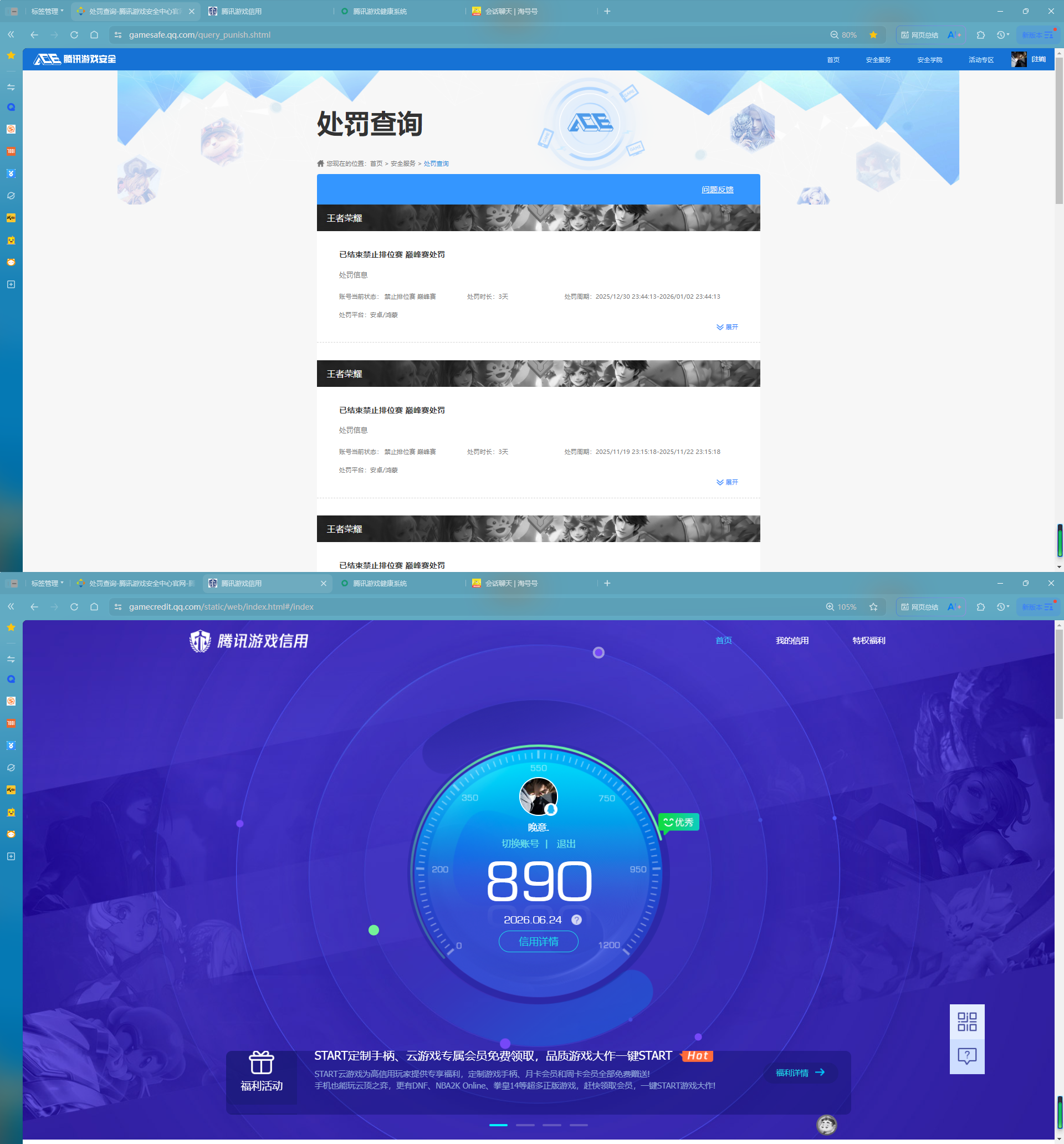Open the blue Q icon in top window sidebar
This screenshot has width=1064, height=1144.
coord(11,107)
